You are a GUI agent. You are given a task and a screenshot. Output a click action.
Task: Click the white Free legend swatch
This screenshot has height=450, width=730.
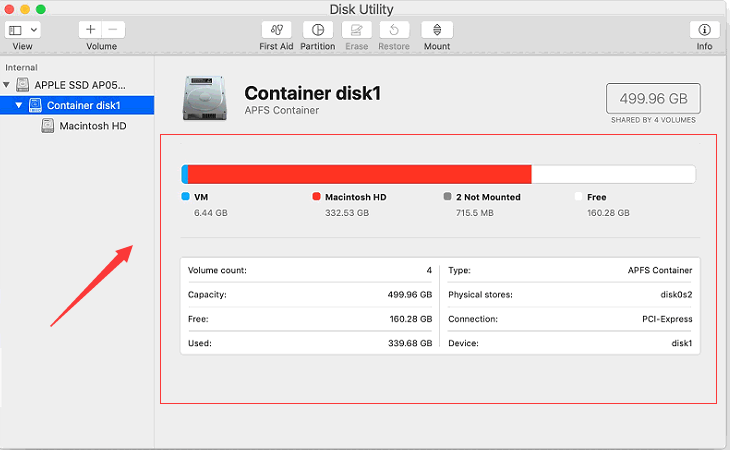tap(578, 196)
